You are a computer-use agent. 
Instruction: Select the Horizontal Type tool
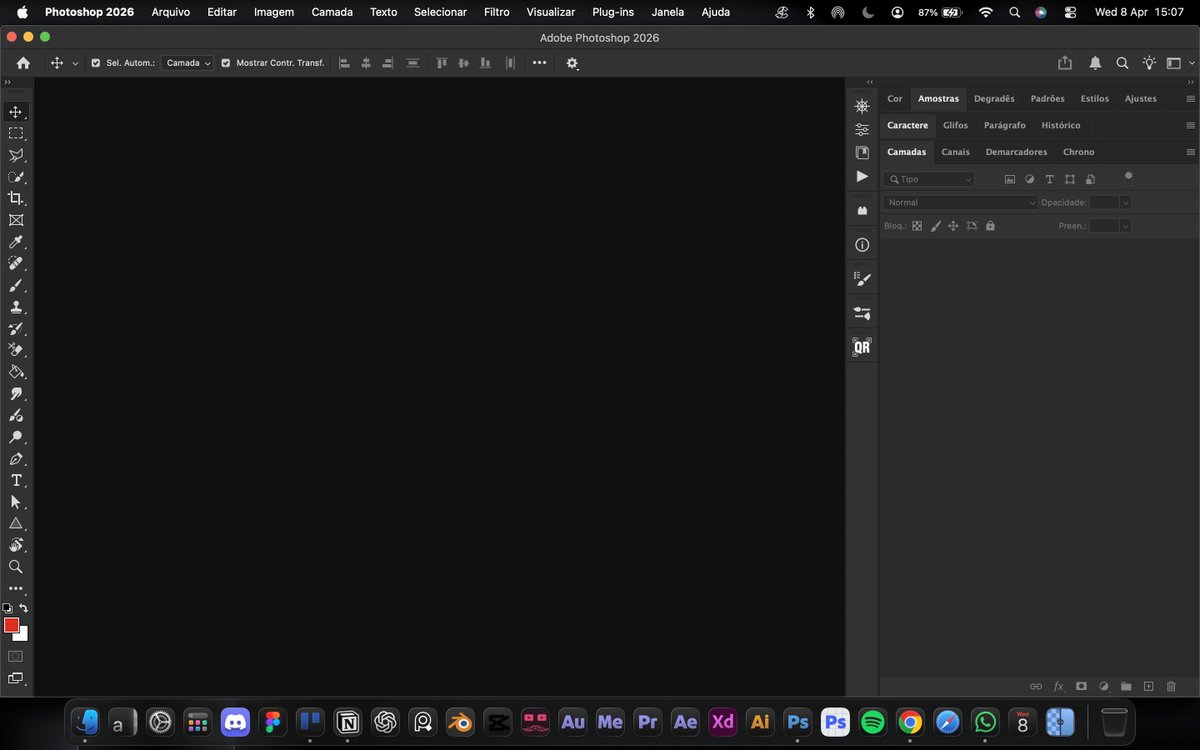tap(16, 481)
